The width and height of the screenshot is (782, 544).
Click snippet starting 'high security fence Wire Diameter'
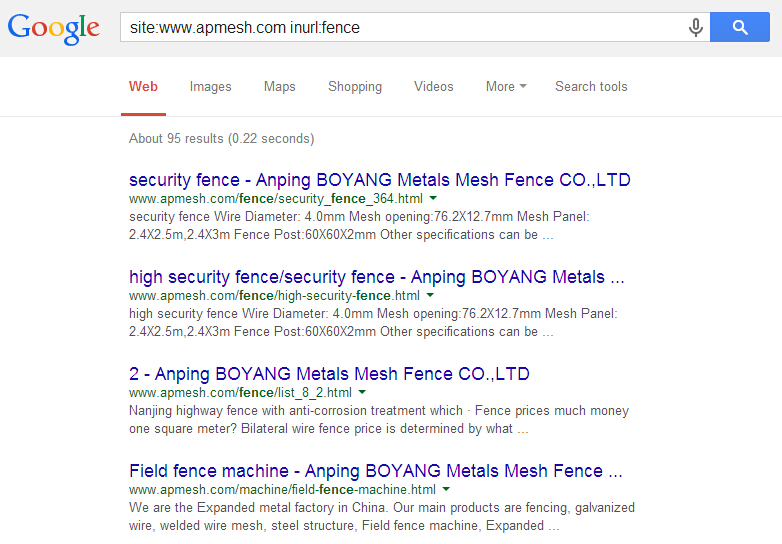[x=373, y=323]
